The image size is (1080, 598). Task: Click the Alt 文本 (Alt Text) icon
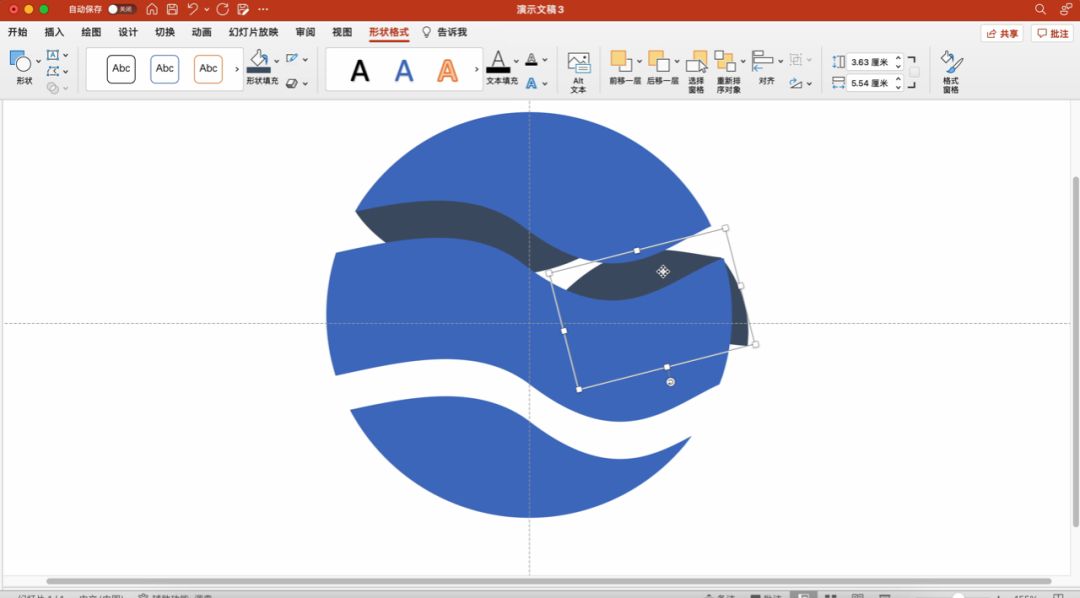(579, 63)
